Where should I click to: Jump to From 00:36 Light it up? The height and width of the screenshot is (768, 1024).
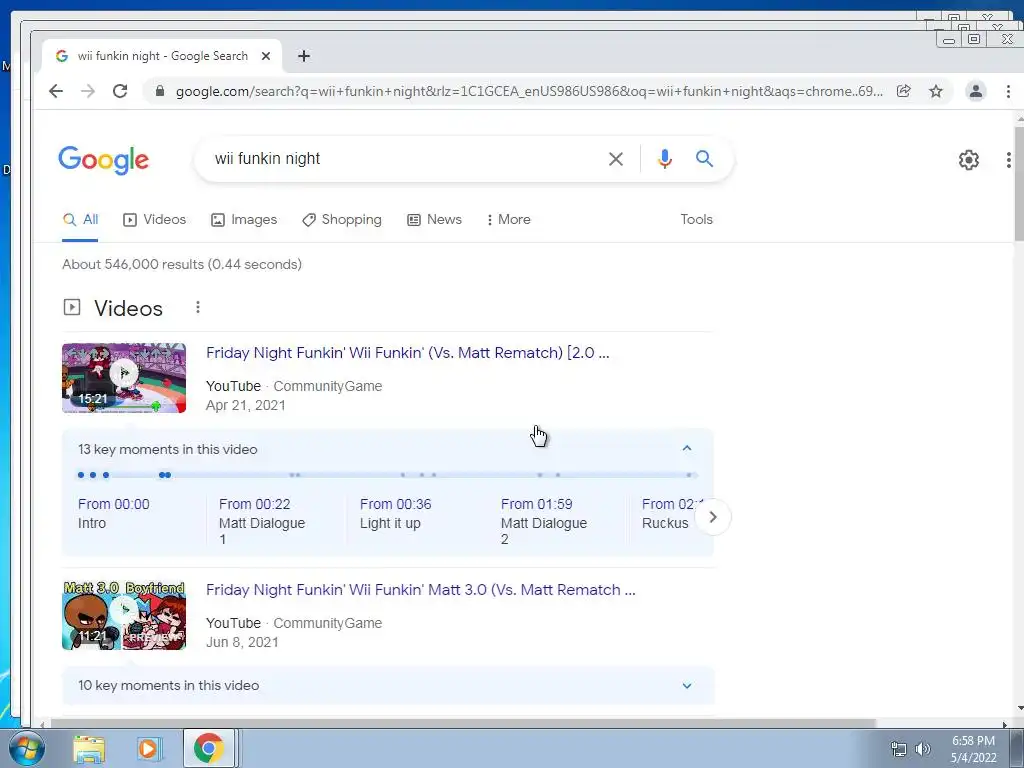pos(395,513)
